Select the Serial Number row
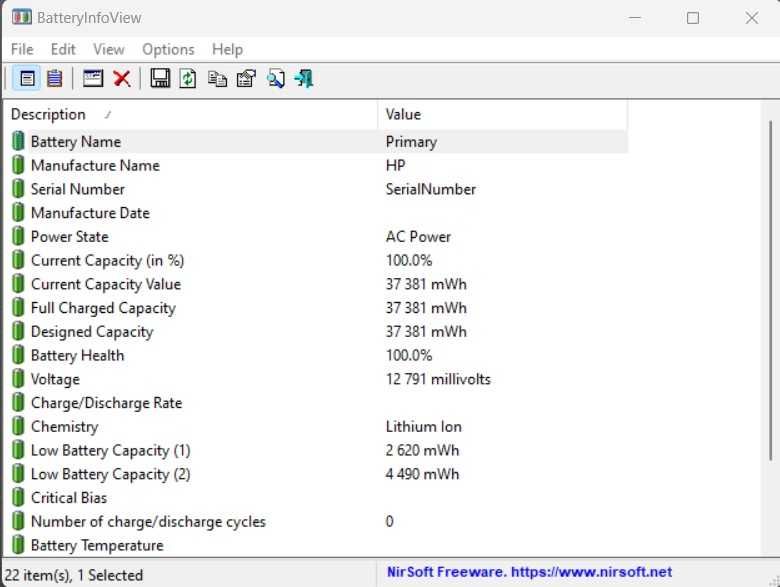 pos(318,189)
